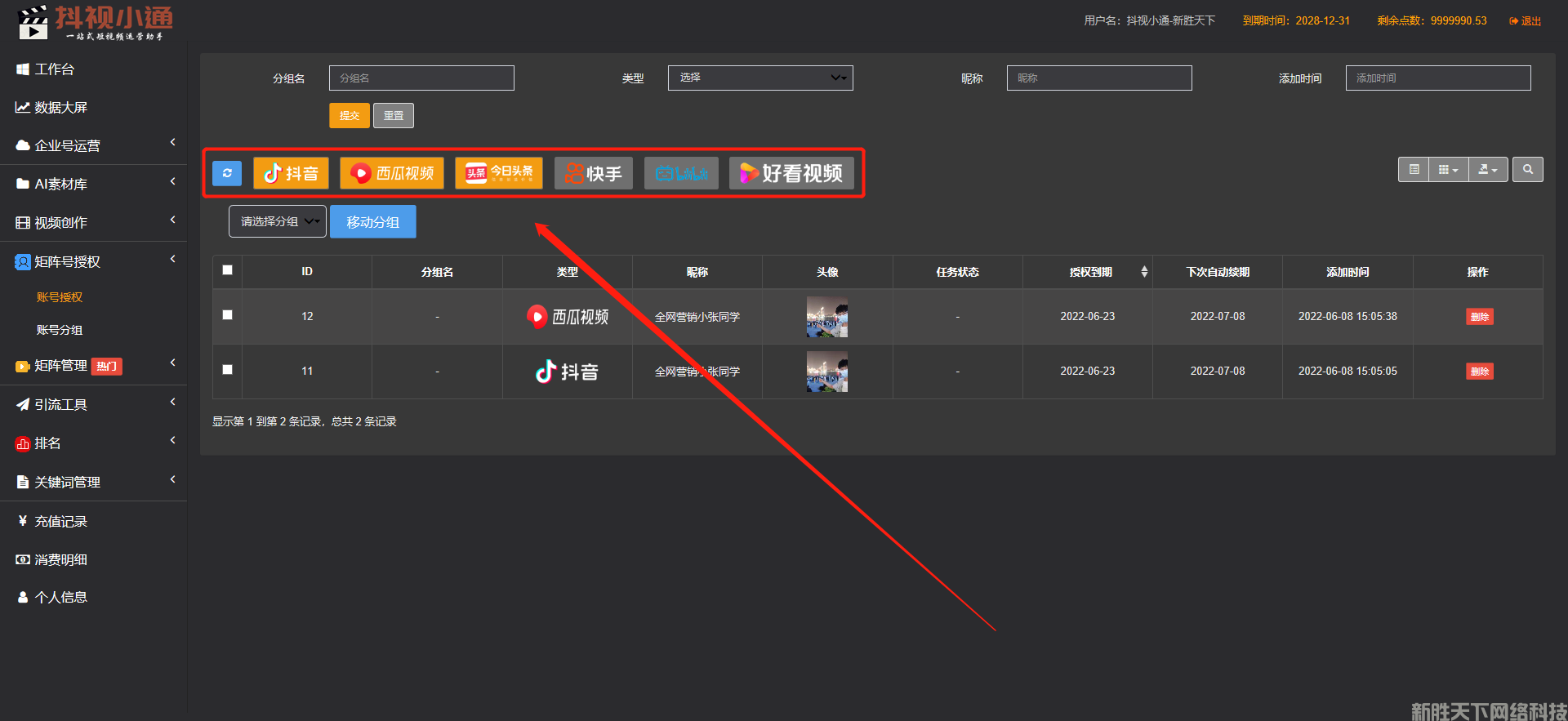Click 退出 logout link
This screenshot has width=1568, height=721.
pos(1526,21)
